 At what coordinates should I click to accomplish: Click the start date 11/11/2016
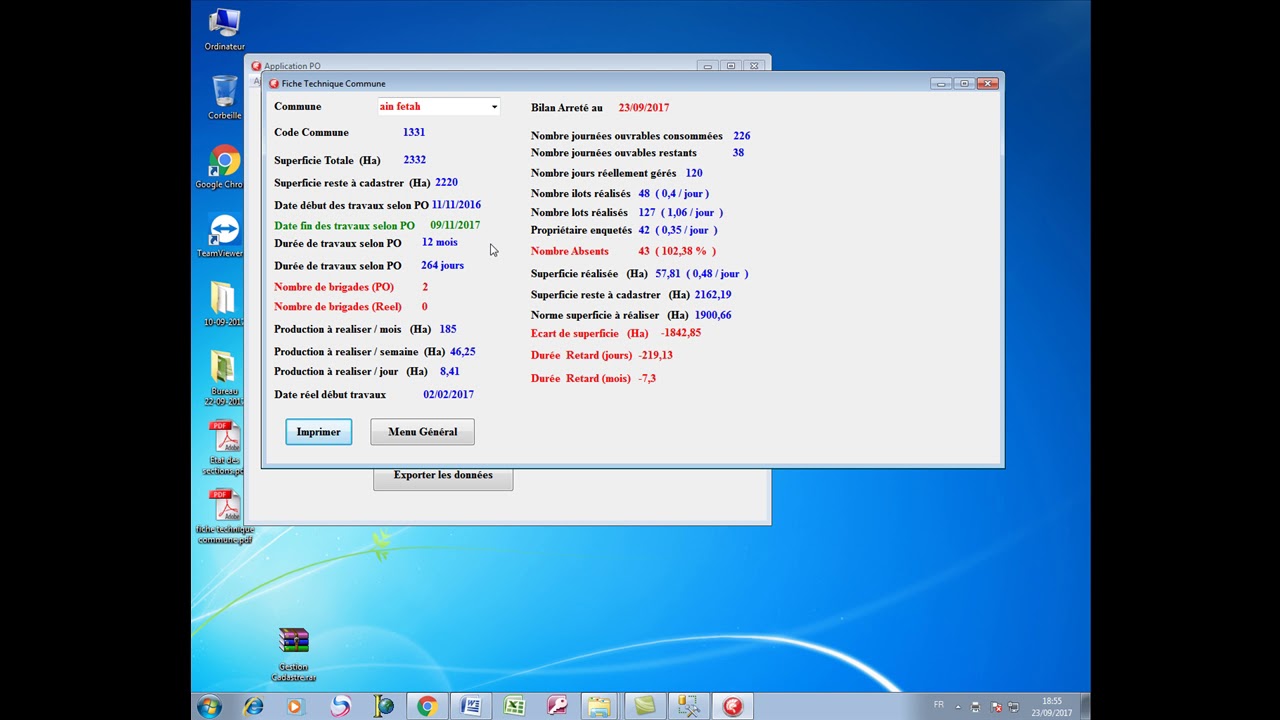tap(456, 205)
